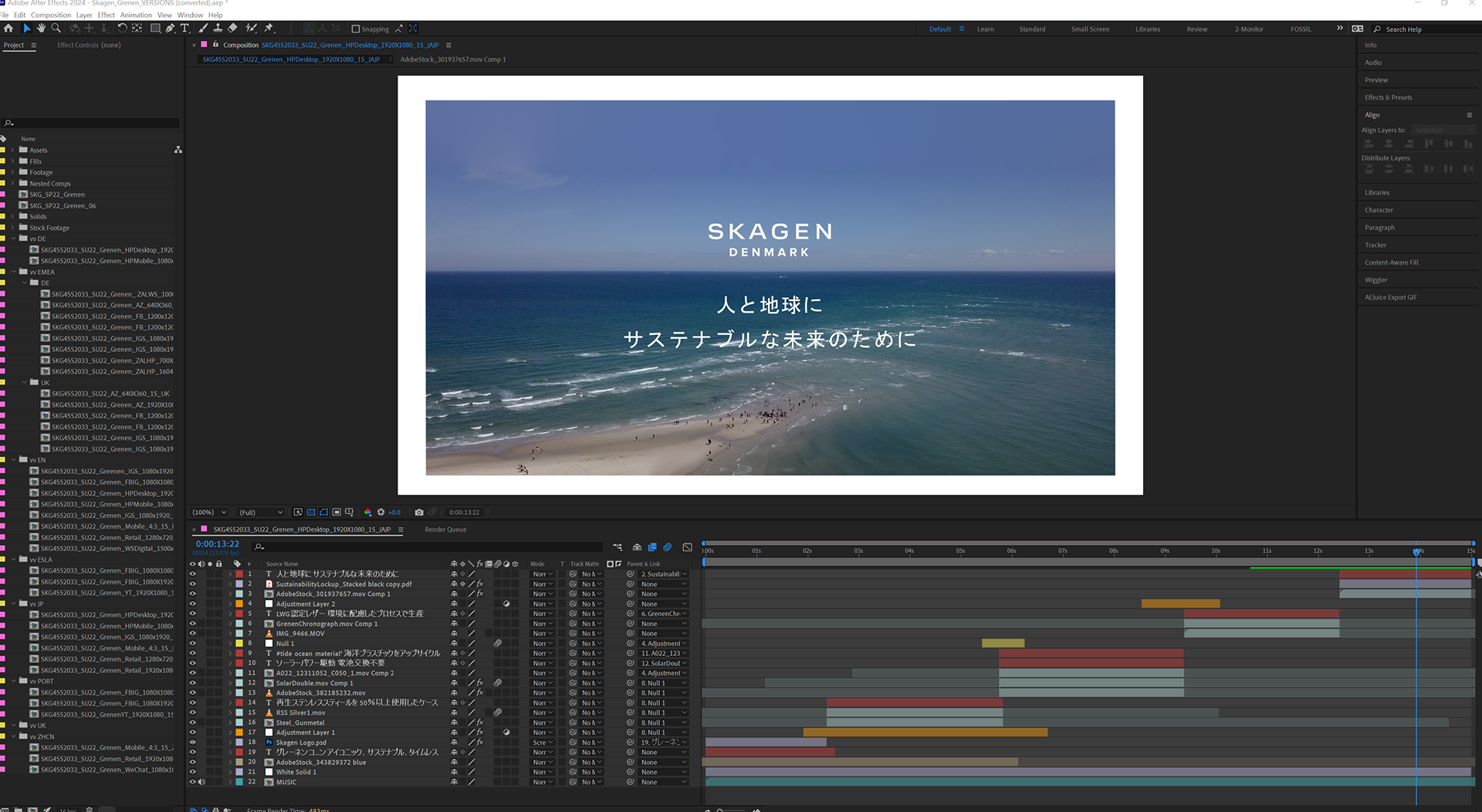Click the timeline current time 0:00:13:22
The image size is (1482, 812).
[x=218, y=544]
